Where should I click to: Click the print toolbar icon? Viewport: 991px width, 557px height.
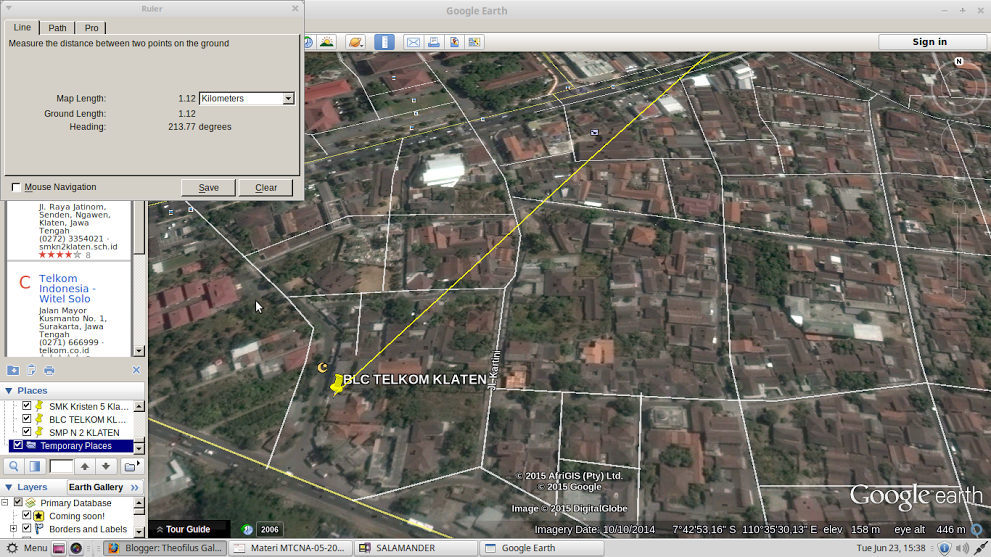click(x=434, y=42)
